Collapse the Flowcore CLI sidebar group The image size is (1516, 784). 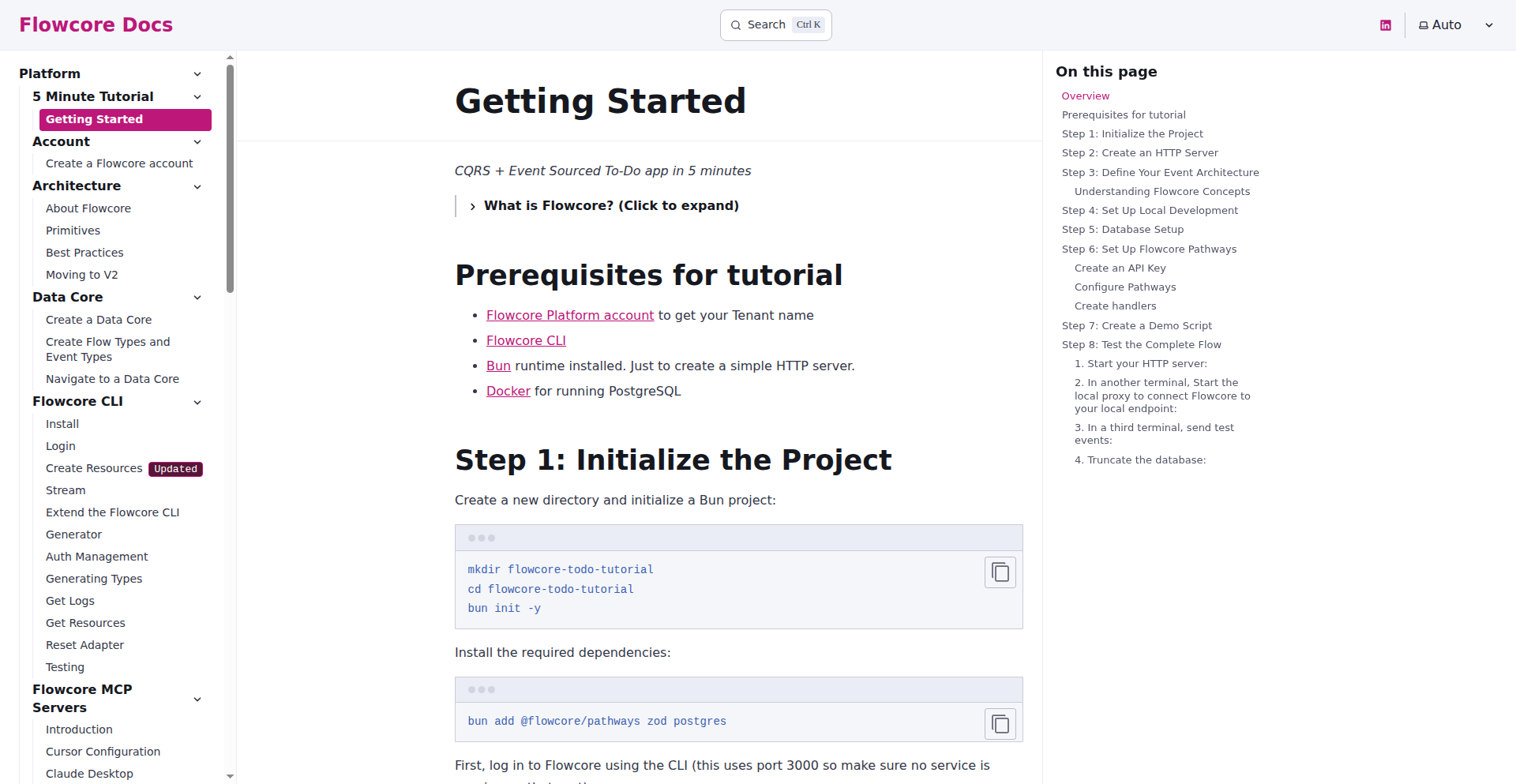[x=197, y=403]
